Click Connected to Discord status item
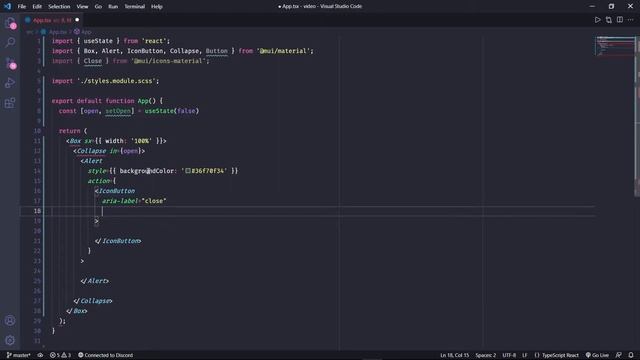Screen dimensions: 640x360 tap(105, 355)
